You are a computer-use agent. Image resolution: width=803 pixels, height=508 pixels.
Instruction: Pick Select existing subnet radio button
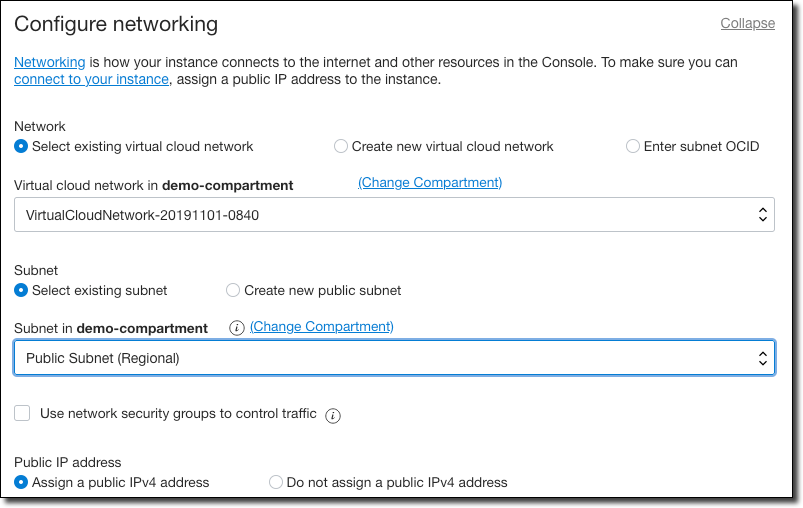click(21, 290)
